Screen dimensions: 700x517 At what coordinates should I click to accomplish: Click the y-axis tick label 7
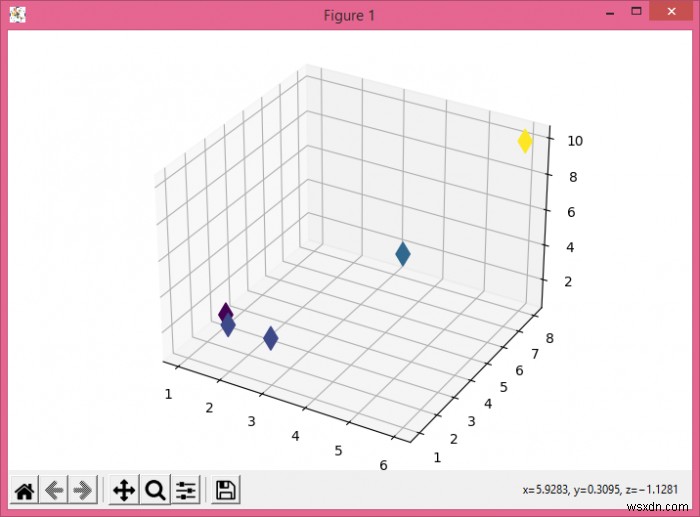point(535,354)
